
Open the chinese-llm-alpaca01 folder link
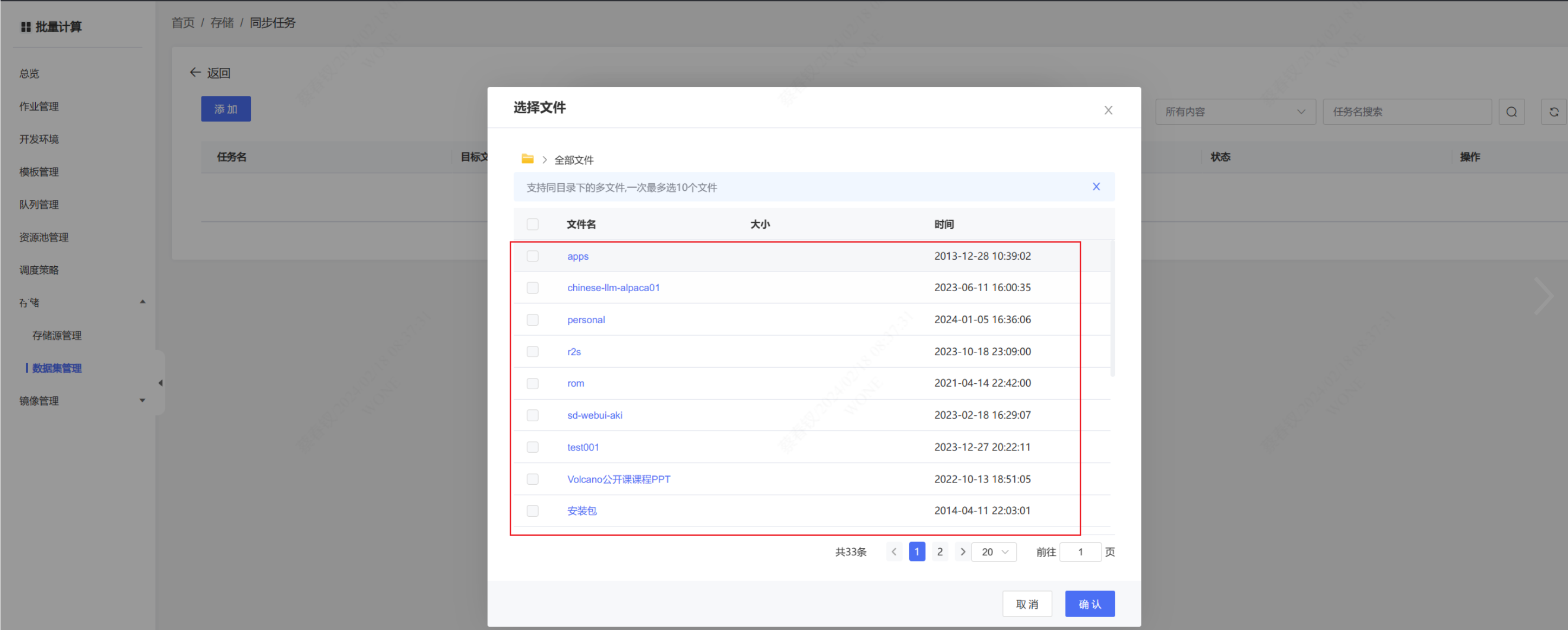click(613, 287)
